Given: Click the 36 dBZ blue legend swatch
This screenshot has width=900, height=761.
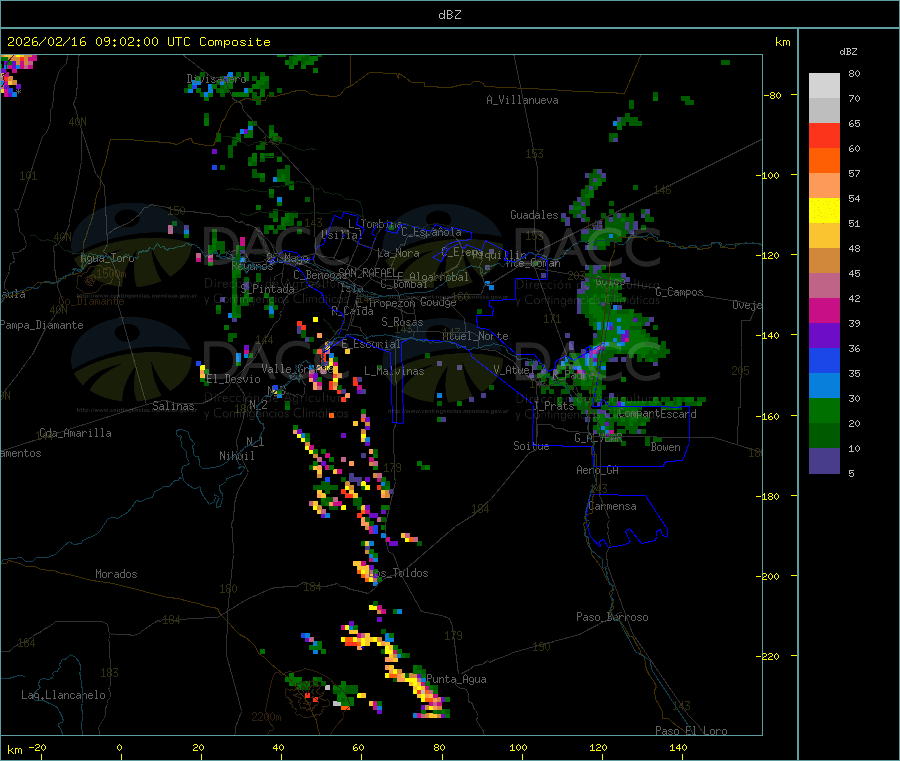Looking at the screenshot, I should click(x=824, y=360).
